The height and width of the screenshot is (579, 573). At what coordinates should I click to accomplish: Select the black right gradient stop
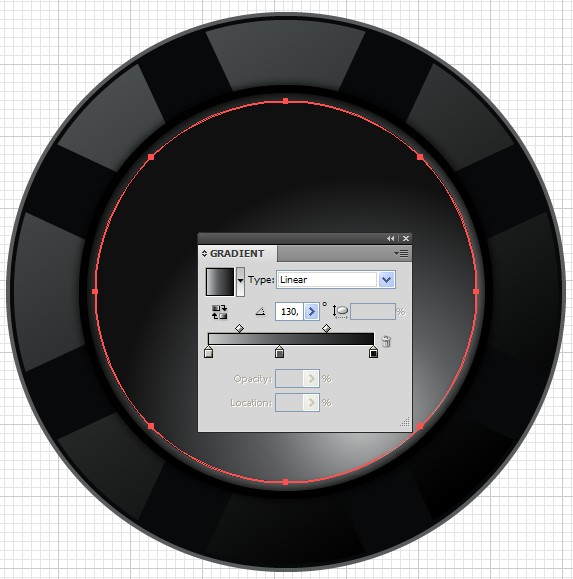(373, 352)
